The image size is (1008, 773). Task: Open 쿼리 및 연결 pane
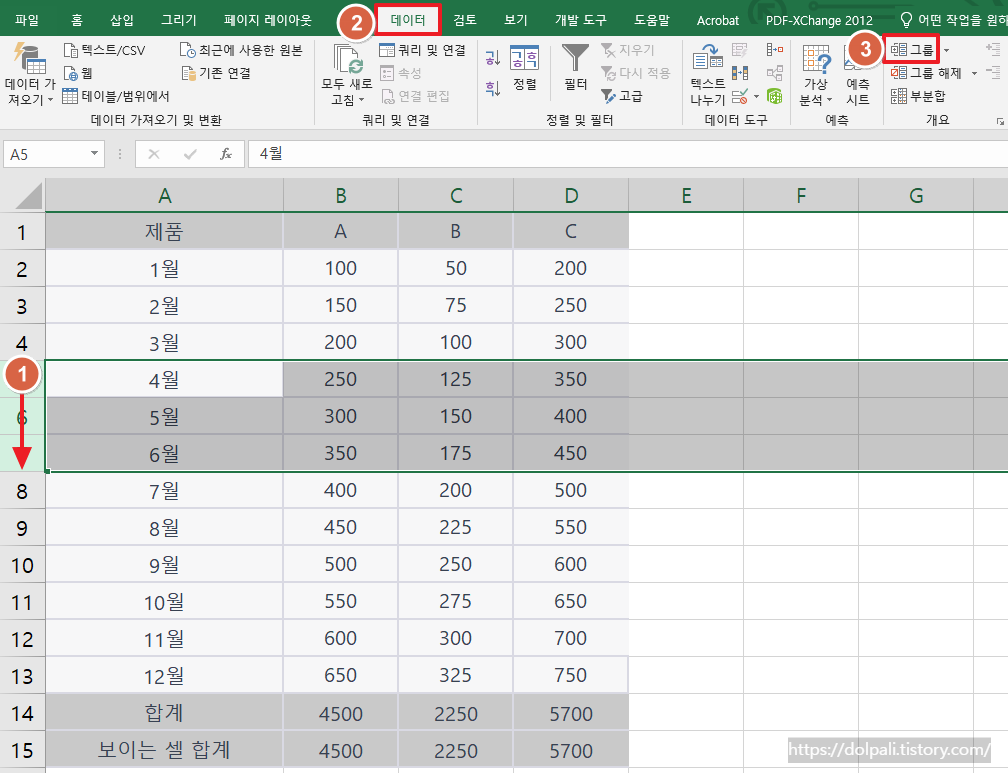(422, 50)
